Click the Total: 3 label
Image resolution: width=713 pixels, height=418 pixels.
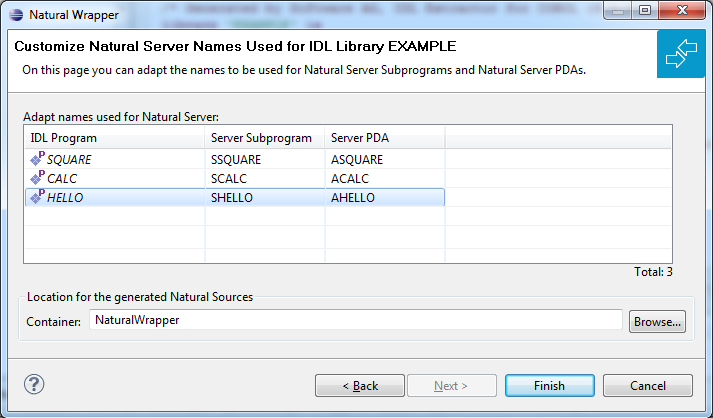pos(653,272)
